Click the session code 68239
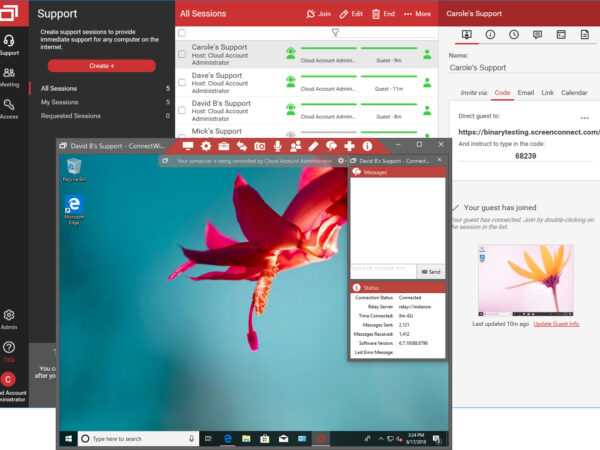The width and height of the screenshot is (600, 450). (525, 156)
